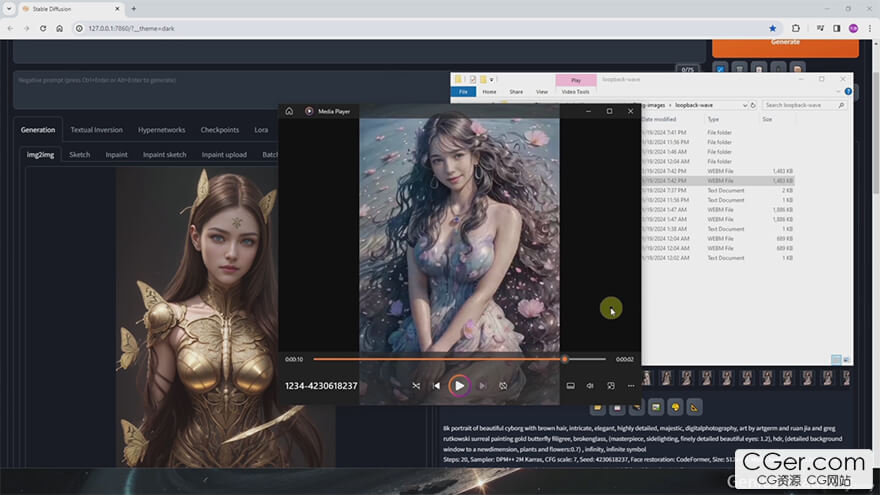880x495 pixels.
Task: Maximize the Media Player window
Action: click(x=609, y=111)
